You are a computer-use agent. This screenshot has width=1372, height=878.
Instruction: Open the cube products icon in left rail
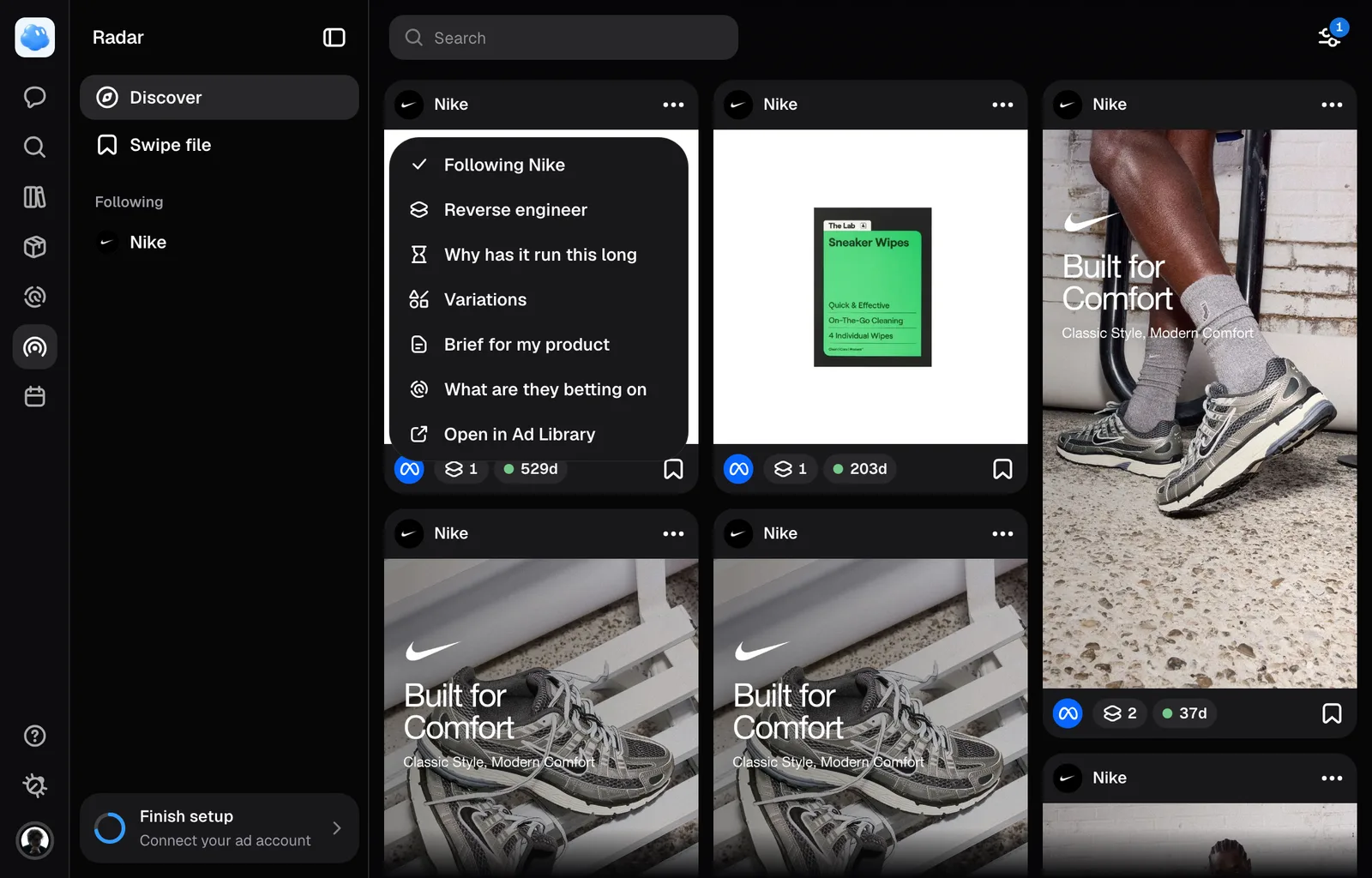[x=34, y=247]
